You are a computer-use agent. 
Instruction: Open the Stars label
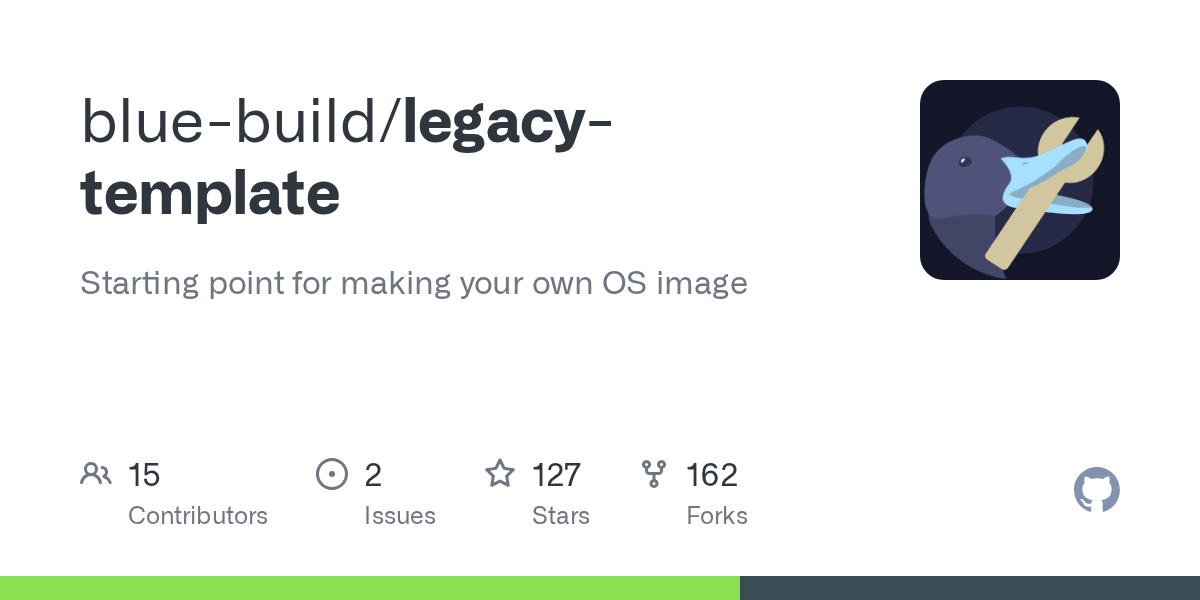coord(561,516)
